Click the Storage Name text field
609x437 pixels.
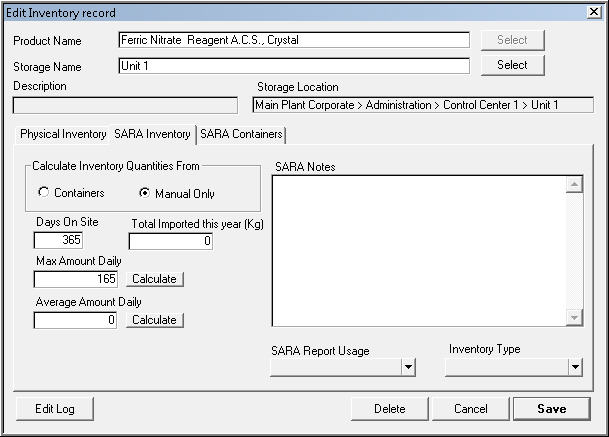pyautogui.click(x=292, y=66)
